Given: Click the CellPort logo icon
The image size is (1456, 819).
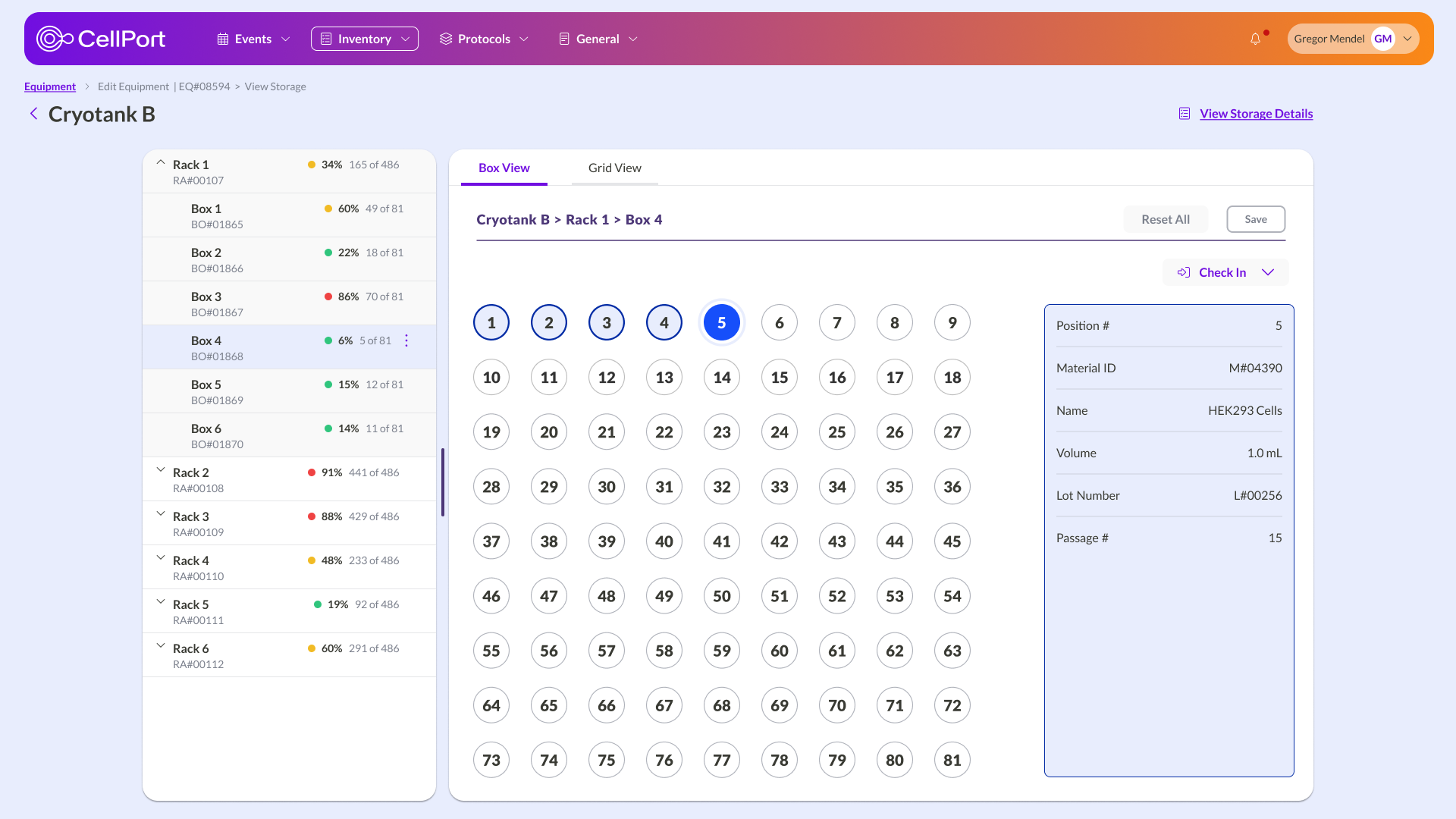Looking at the screenshot, I should click(55, 39).
